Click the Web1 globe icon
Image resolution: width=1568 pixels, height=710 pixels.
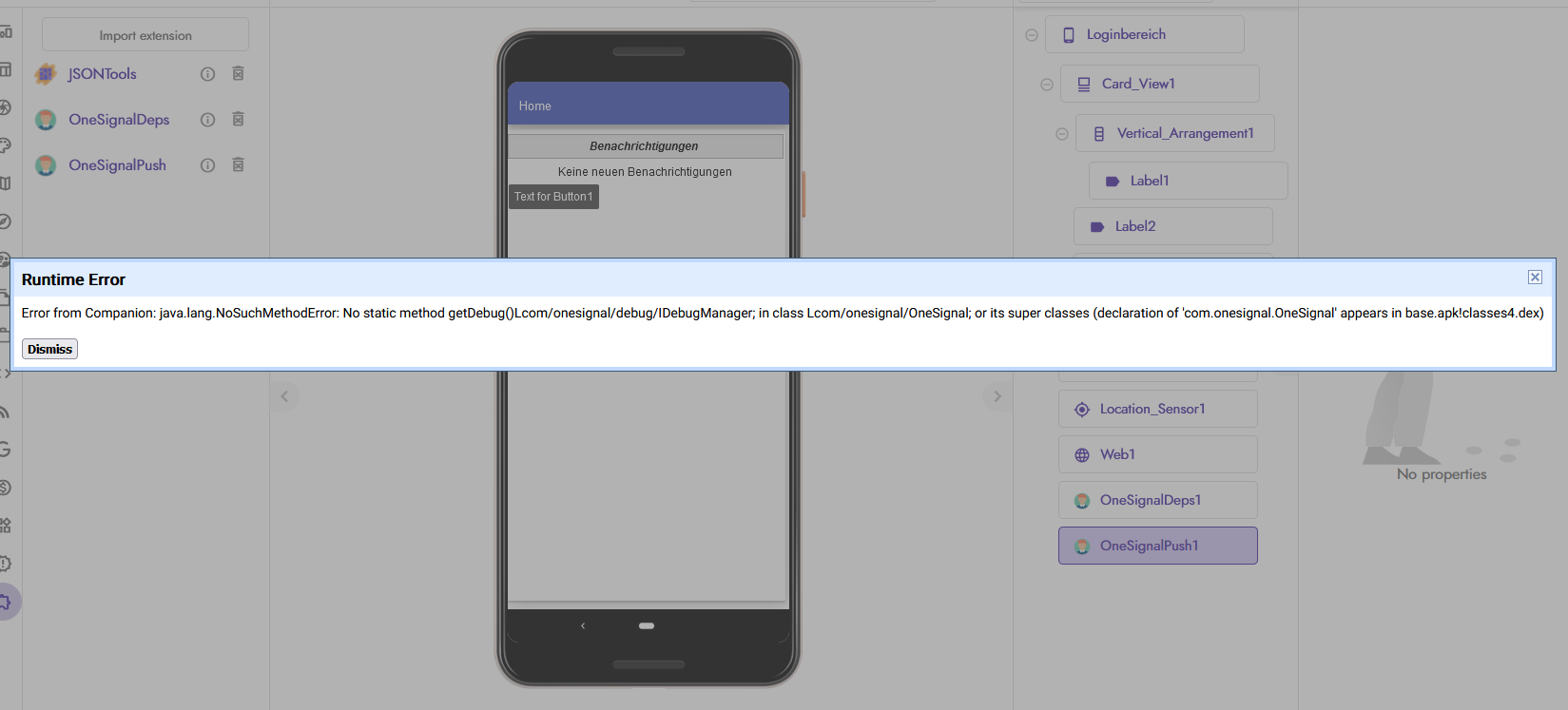point(1082,455)
